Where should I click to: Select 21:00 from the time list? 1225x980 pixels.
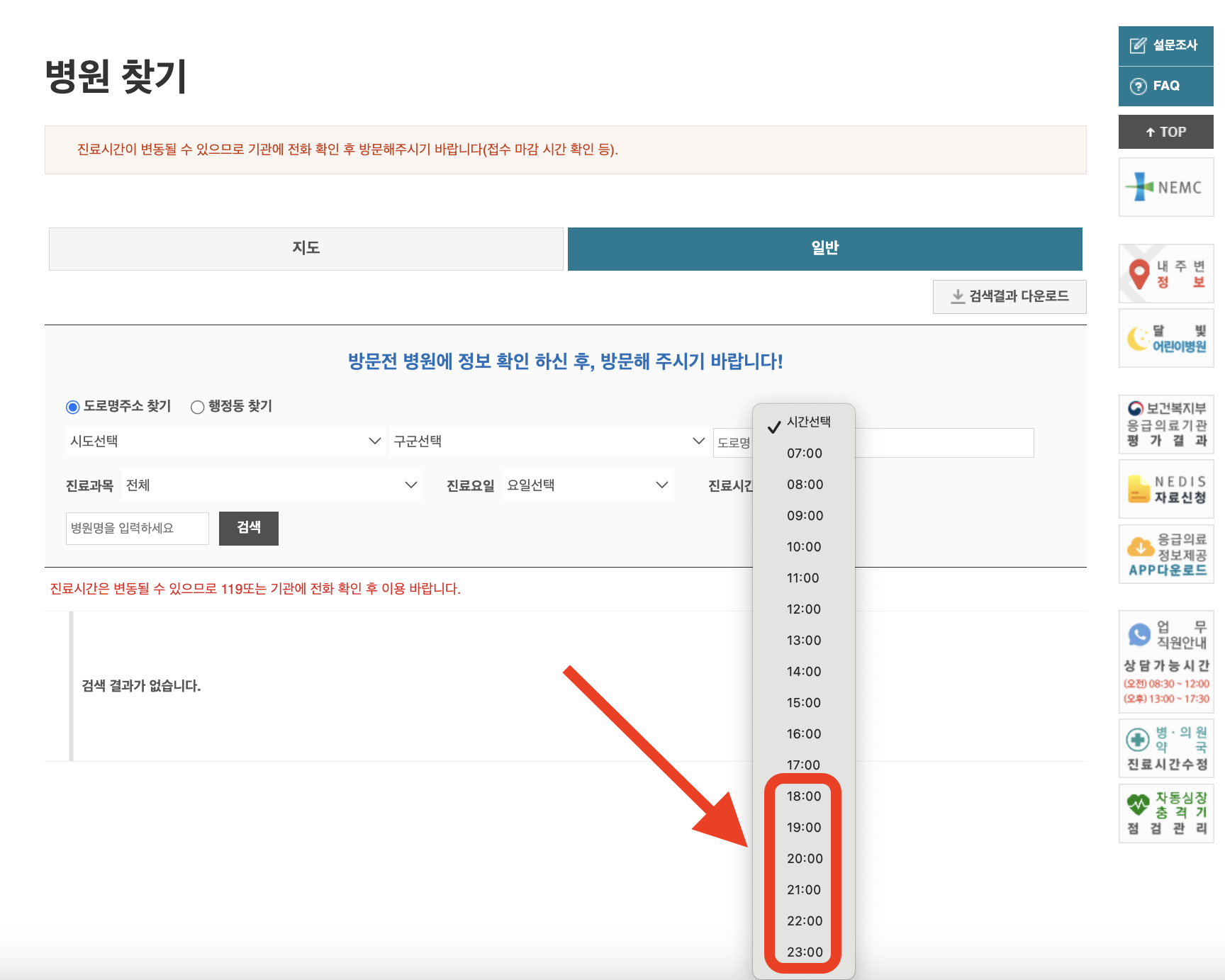click(x=803, y=889)
